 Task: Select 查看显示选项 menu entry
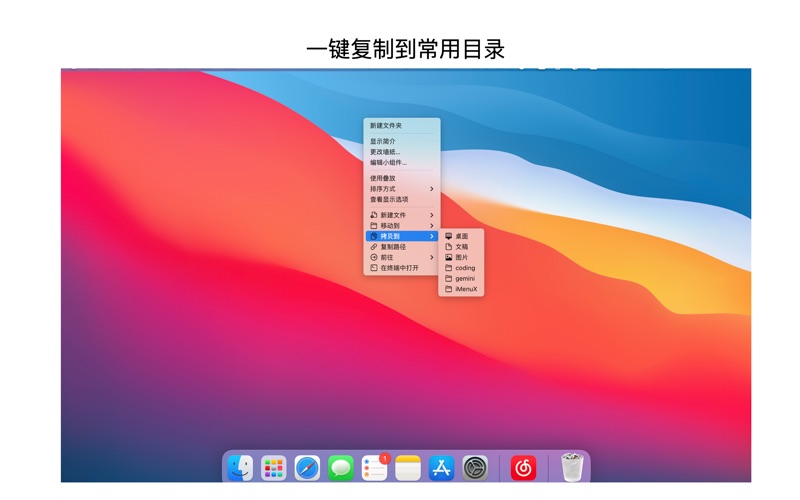click(402, 199)
